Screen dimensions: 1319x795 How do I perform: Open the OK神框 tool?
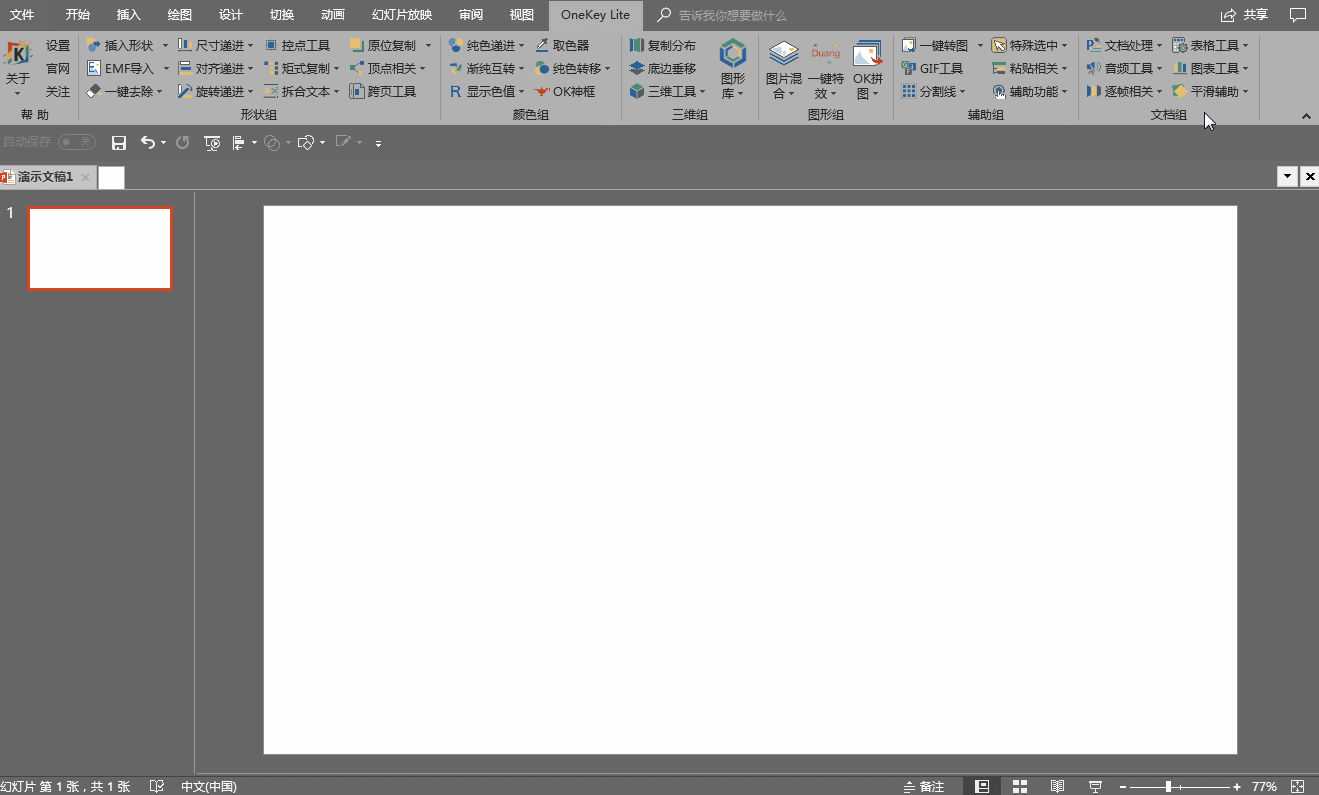coord(565,92)
